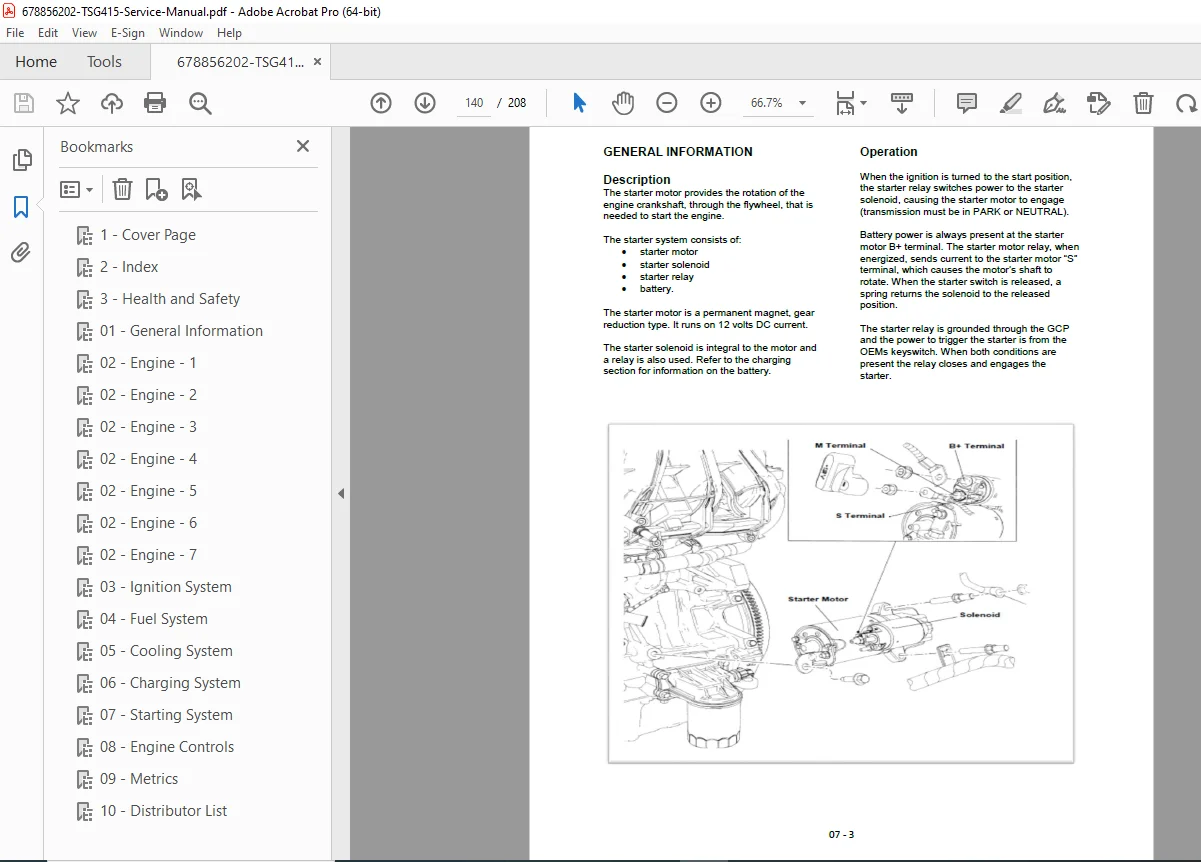Open zoom level dropdown 66.7%

coord(778,103)
